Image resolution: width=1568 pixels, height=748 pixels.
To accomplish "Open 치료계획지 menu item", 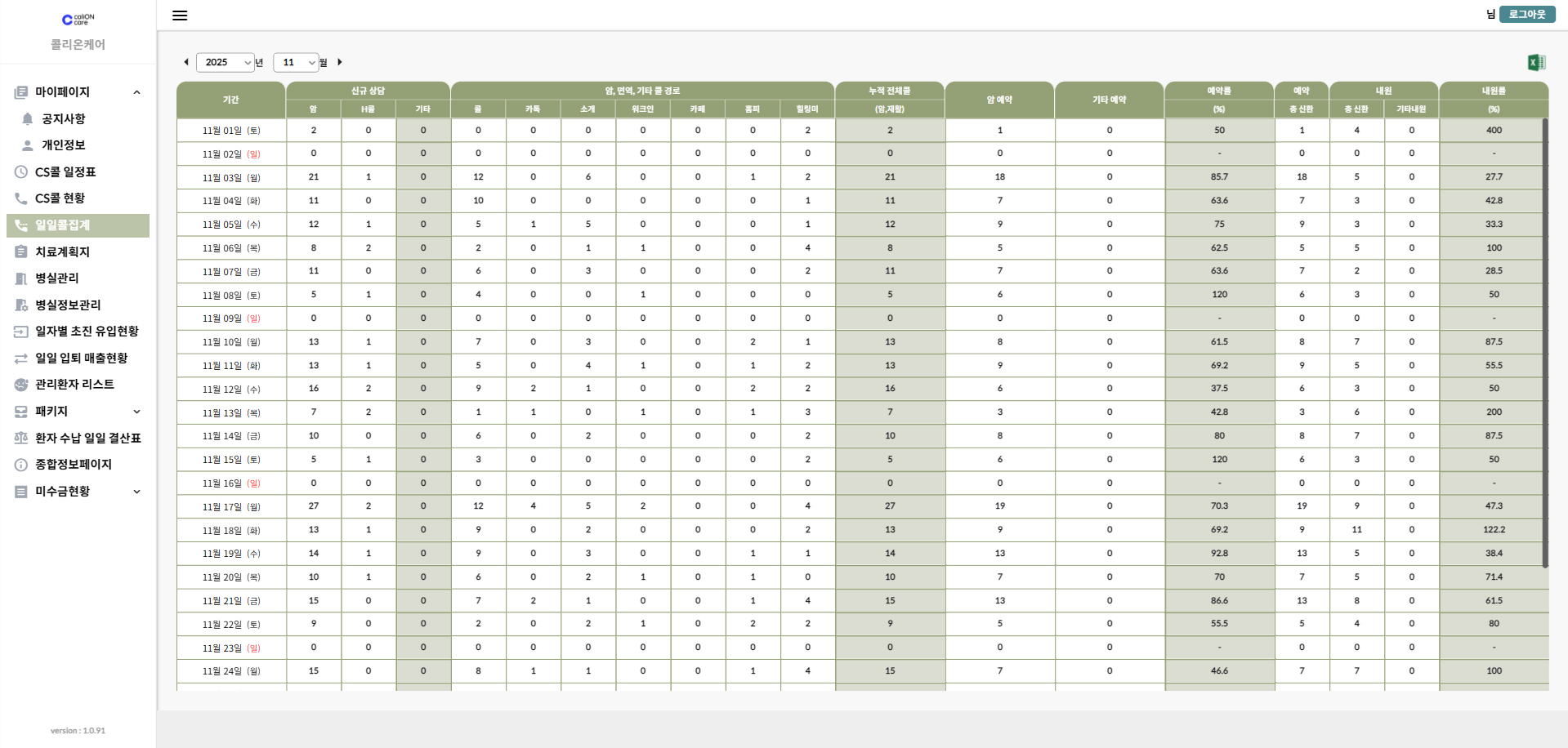I will pos(62,252).
